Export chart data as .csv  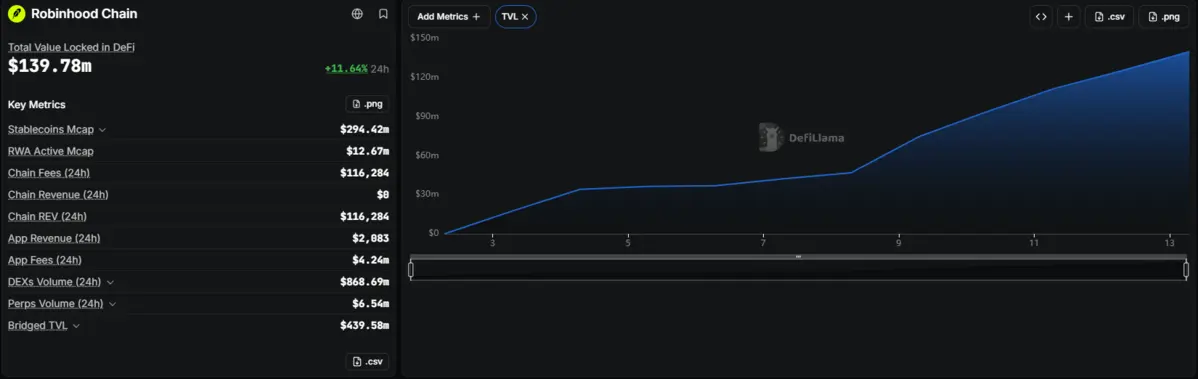pyautogui.click(x=1109, y=16)
